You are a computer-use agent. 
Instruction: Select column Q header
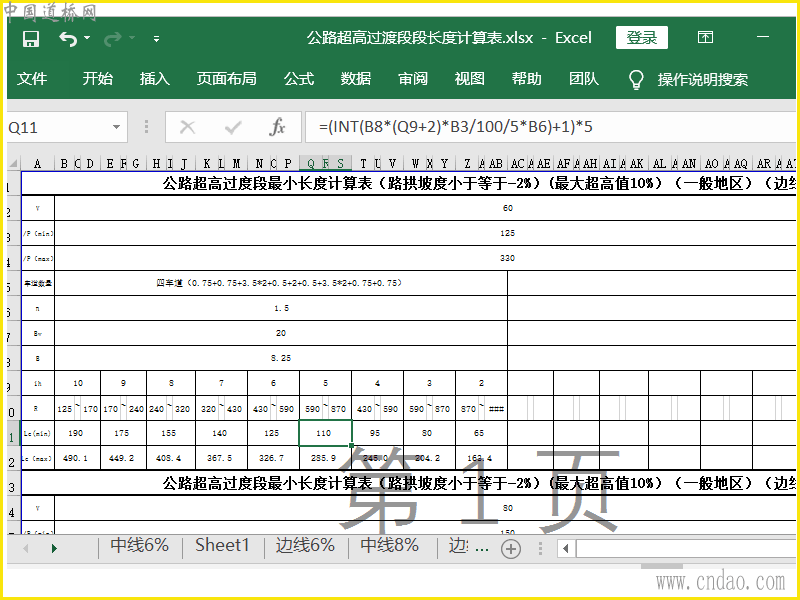[x=311, y=164]
